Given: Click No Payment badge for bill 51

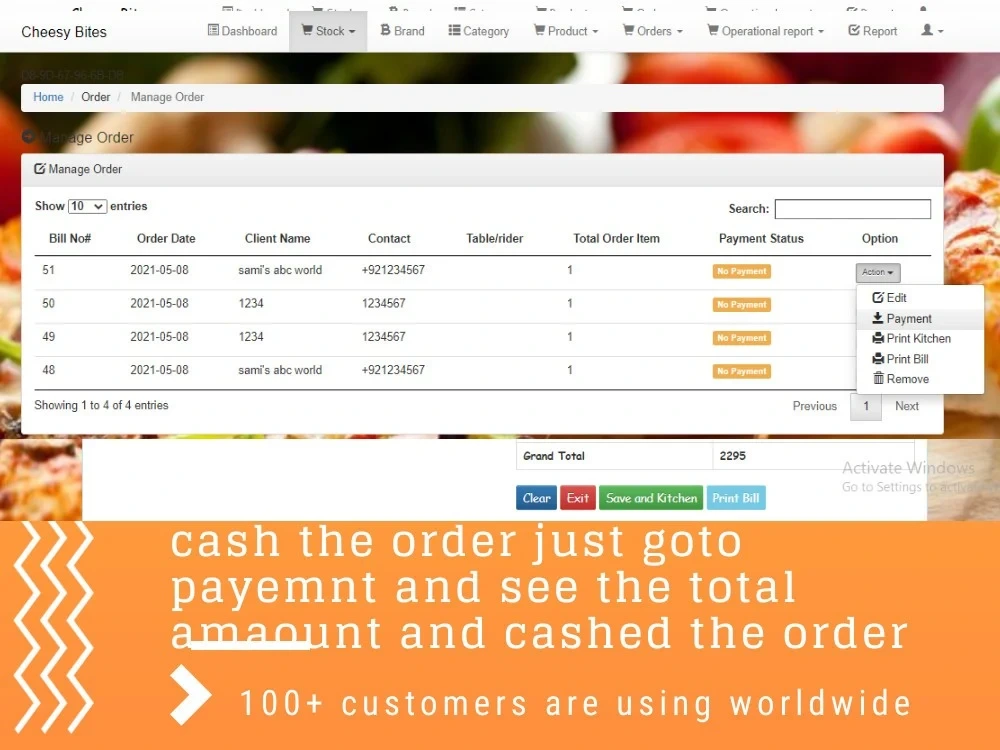Looking at the screenshot, I should click(742, 271).
